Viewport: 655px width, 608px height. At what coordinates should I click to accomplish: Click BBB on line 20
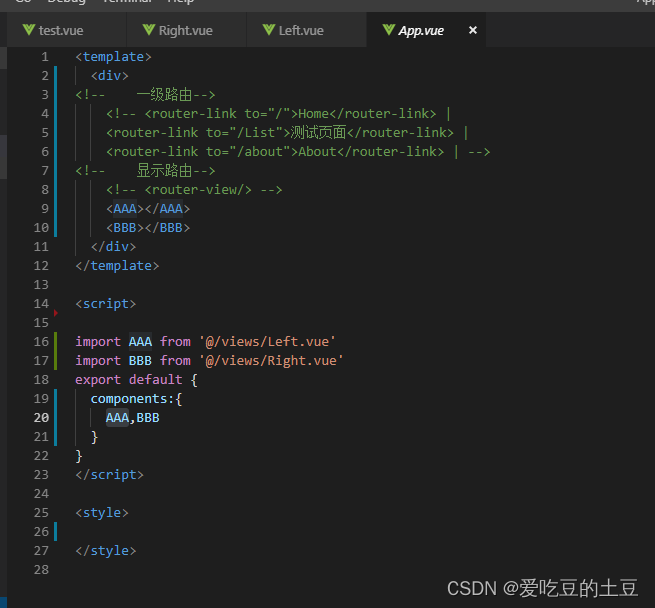(148, 418)
